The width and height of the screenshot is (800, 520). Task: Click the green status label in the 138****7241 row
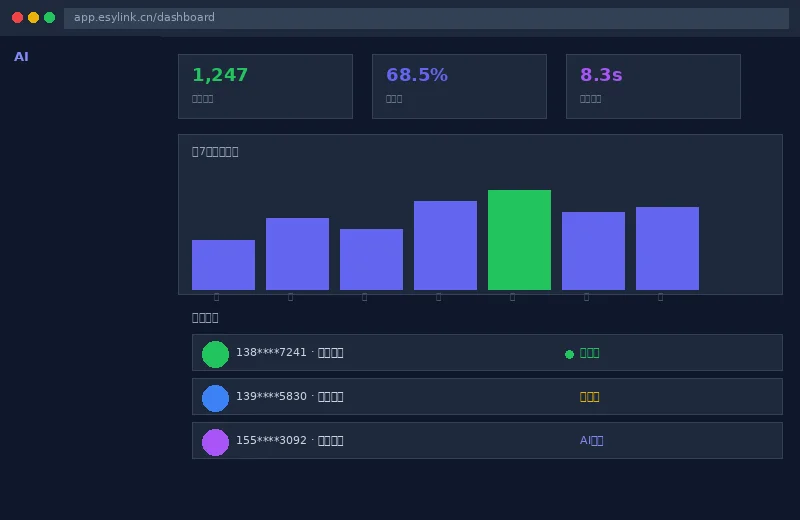pos(589,353)
